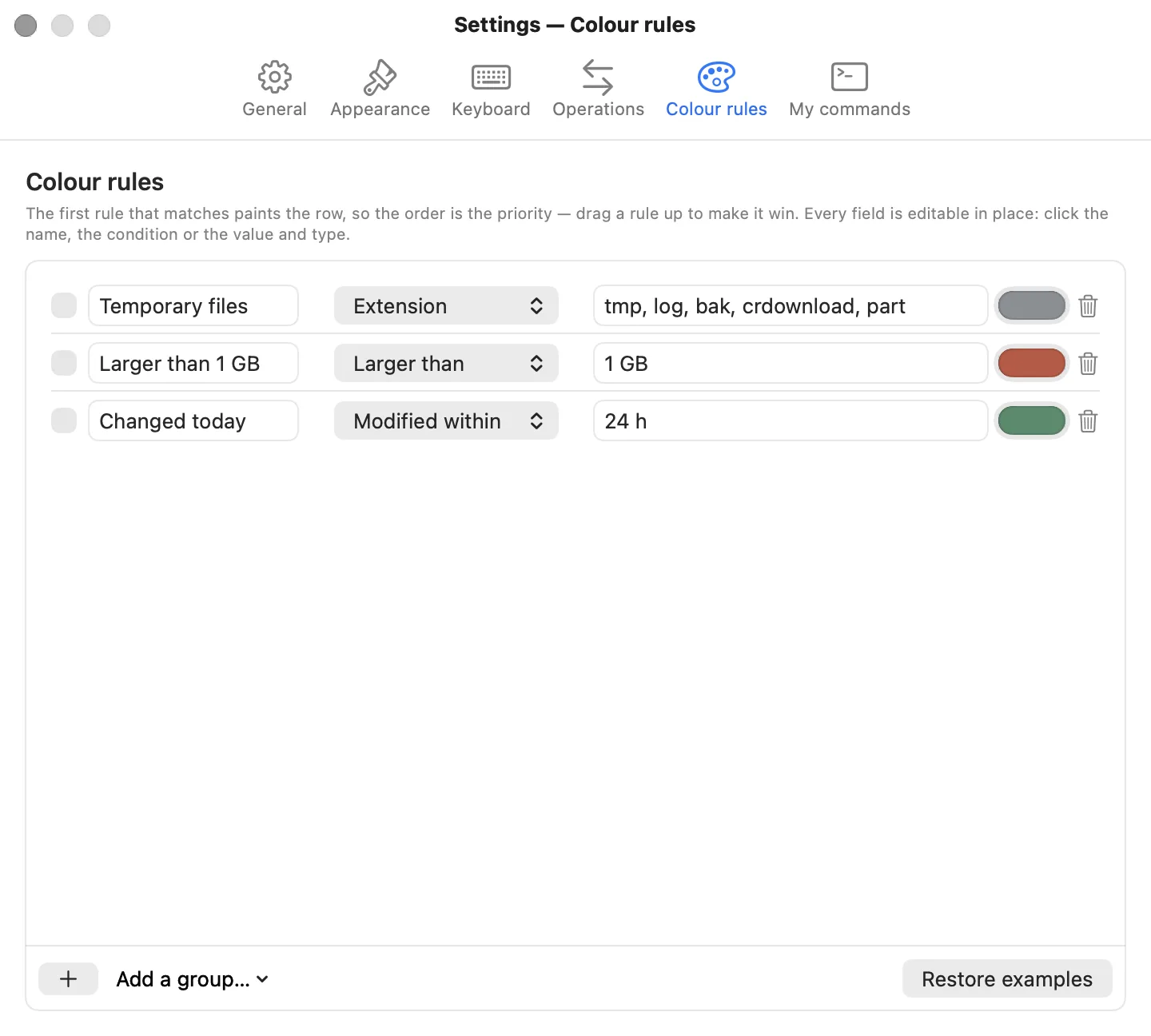Viewport: 1151px width, 1036px height.
Task: Enable the Larger than 1 GB checkbox
Action: point(64,363)
